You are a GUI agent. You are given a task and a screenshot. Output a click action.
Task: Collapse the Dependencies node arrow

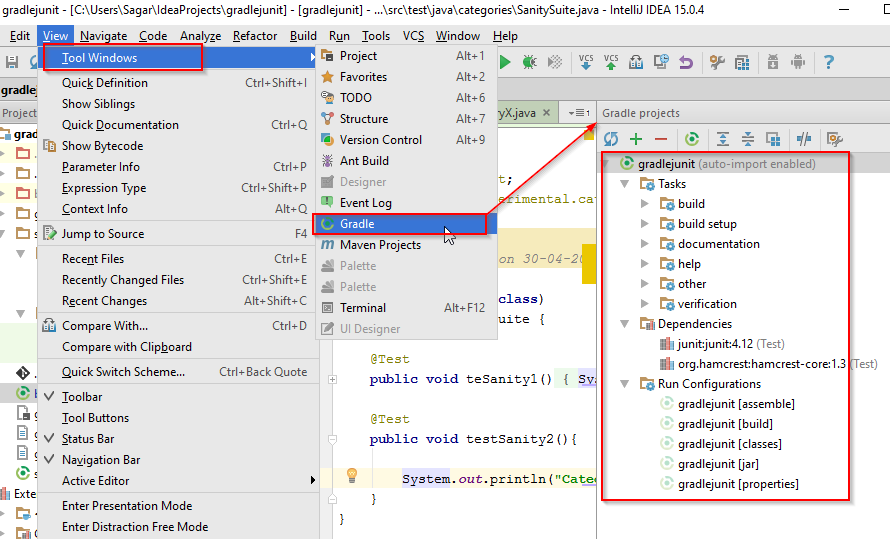click(x=624, y=324)
